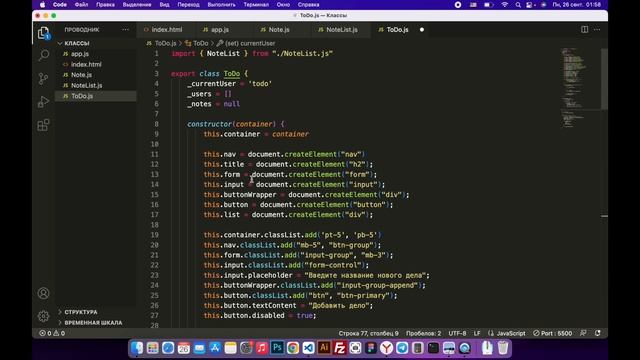Open the Вид menu

pos(164,5)
